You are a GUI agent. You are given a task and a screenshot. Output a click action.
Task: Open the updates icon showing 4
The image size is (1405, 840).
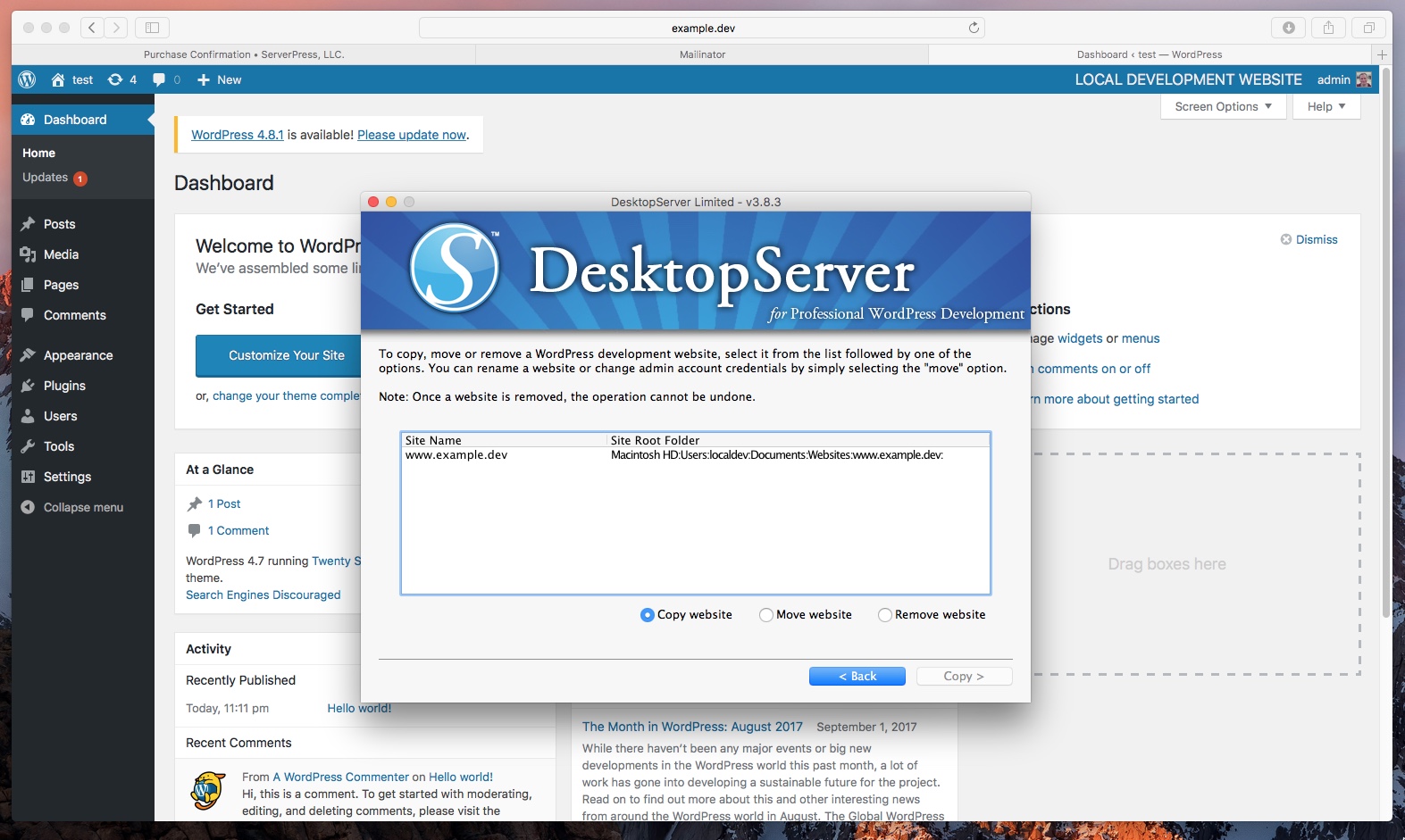(115, 79)
